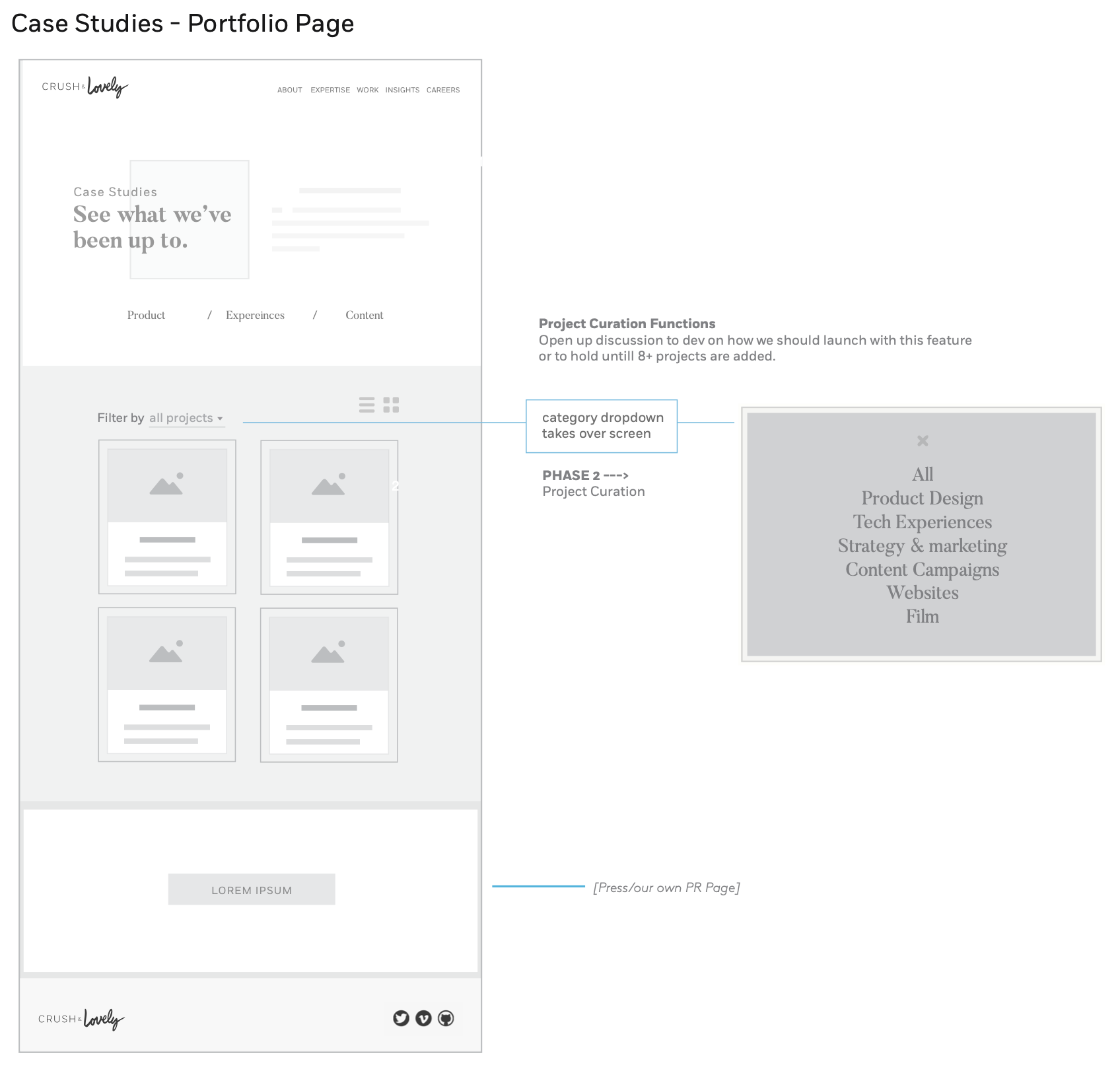Switch to list view icon
1120x1071 pixels.
coord(367,405)
